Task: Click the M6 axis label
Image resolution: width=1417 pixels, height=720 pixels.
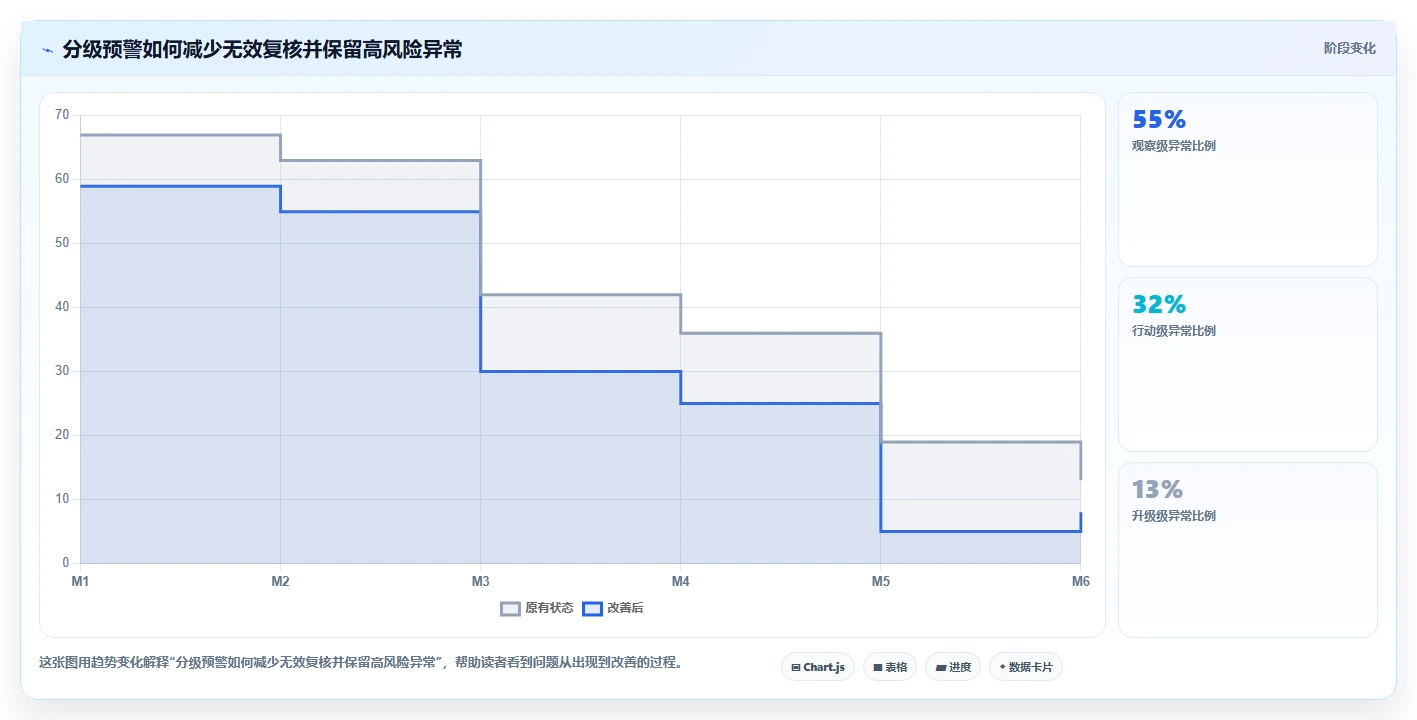Action: (x=1080, y=581)
